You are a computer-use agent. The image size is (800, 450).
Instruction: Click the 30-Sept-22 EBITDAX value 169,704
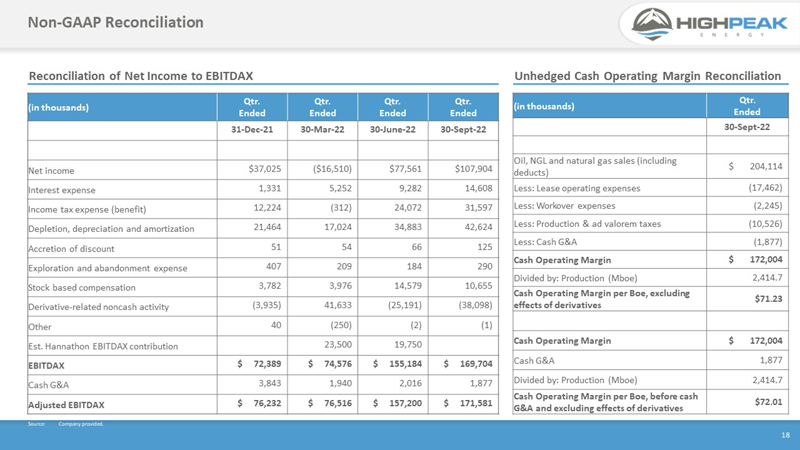pyautogui.click(x=468, y=364)
